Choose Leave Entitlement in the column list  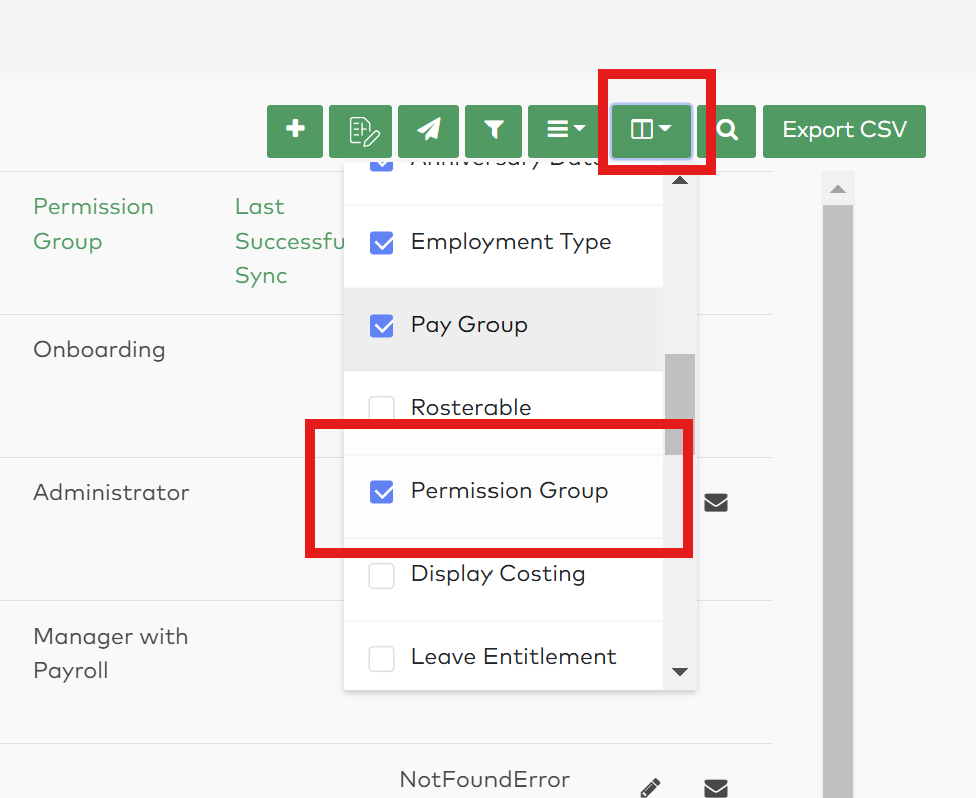[x=513, y=657]
